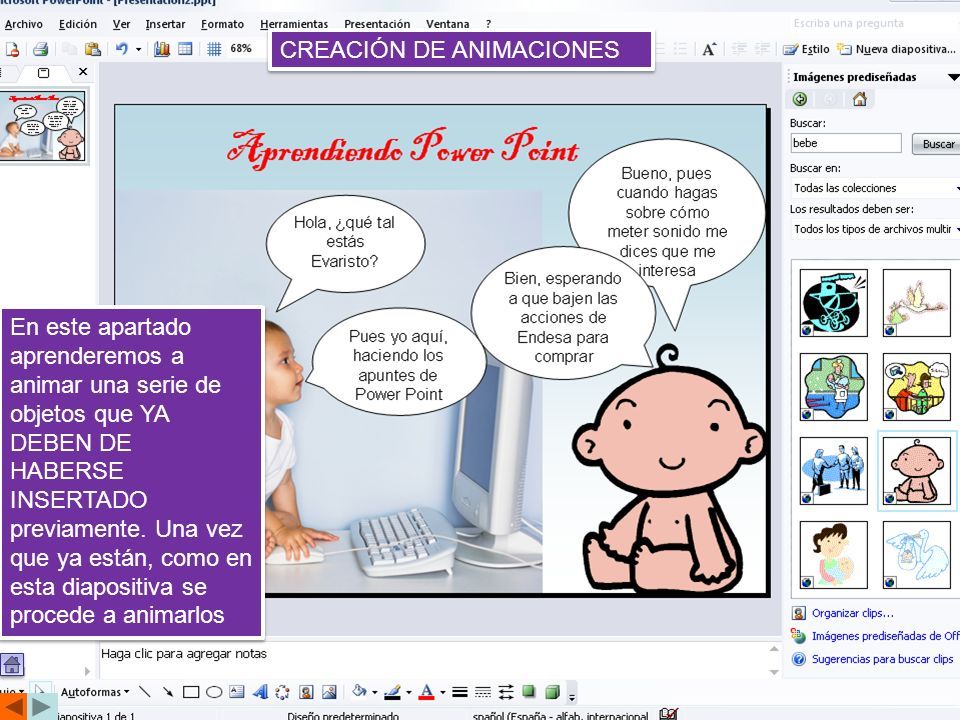Toggle the grid display icon
960x720 pixels.
[214, 49]
